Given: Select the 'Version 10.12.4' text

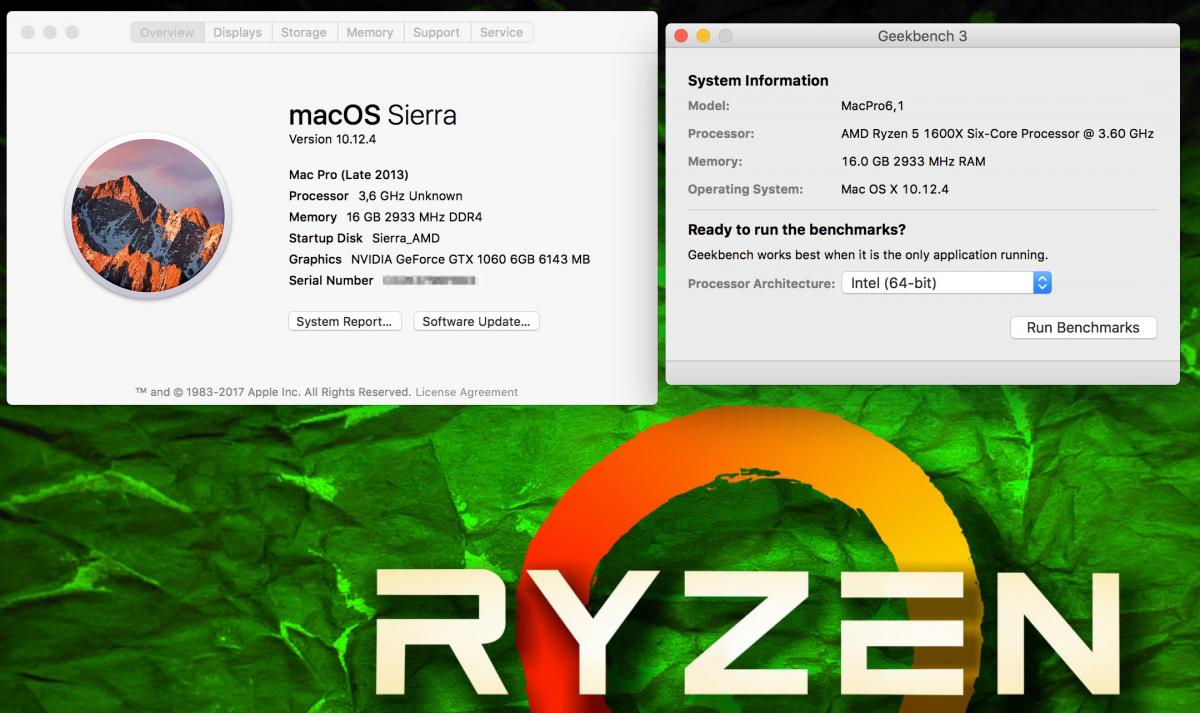Looking at the screenshot, I should (x=333, y=139).
